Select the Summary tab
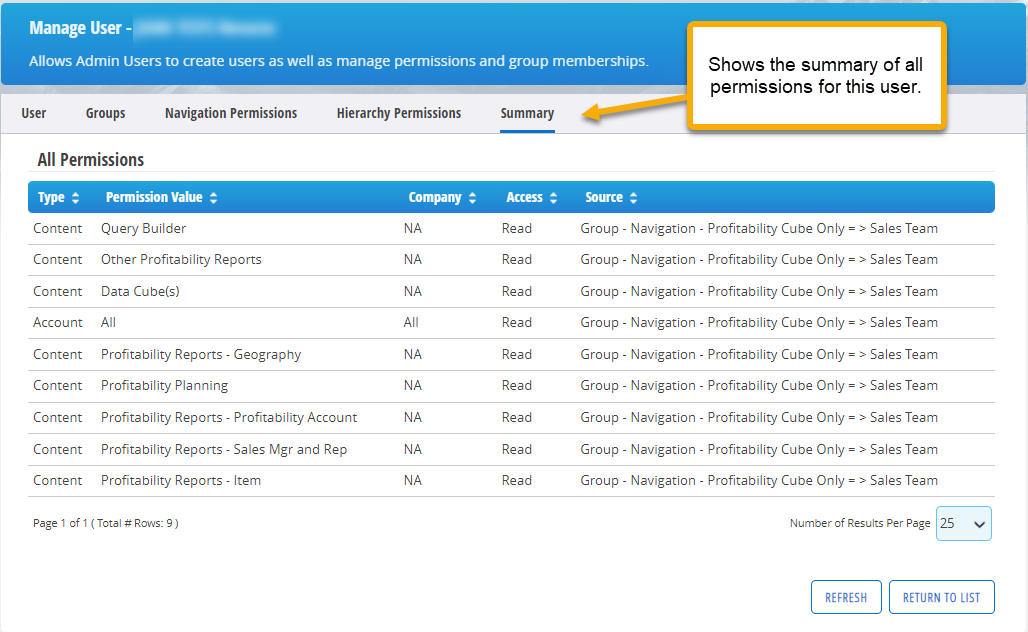The image size is (1028, 632). click(x=527, y=113)
